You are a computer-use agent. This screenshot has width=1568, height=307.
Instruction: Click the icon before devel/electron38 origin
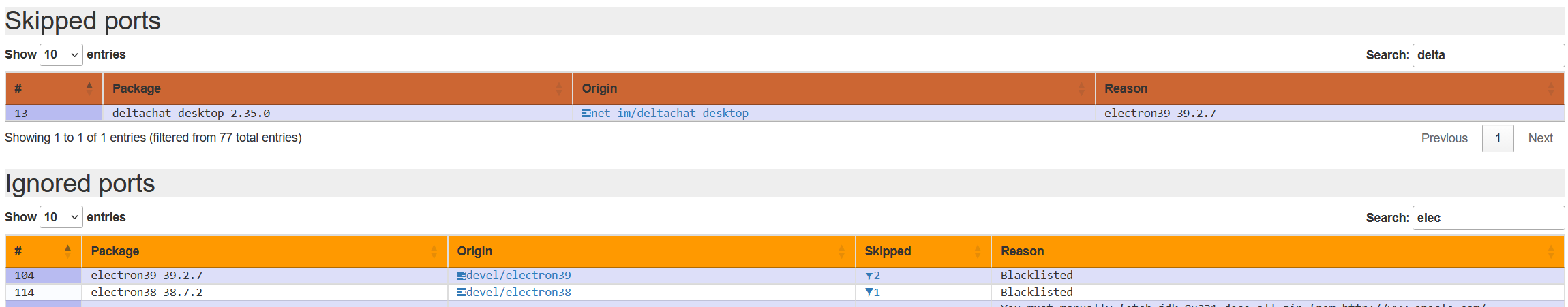(x=461, y=293)
